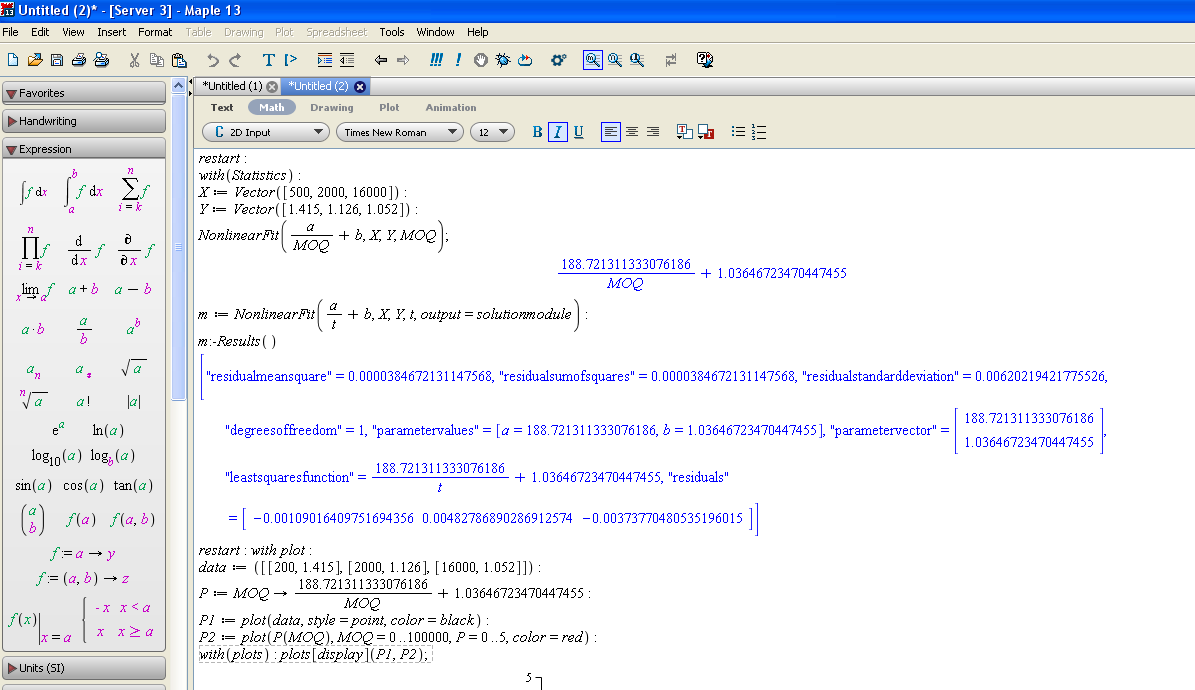
Task: Align text right
Action: [653, 132]
